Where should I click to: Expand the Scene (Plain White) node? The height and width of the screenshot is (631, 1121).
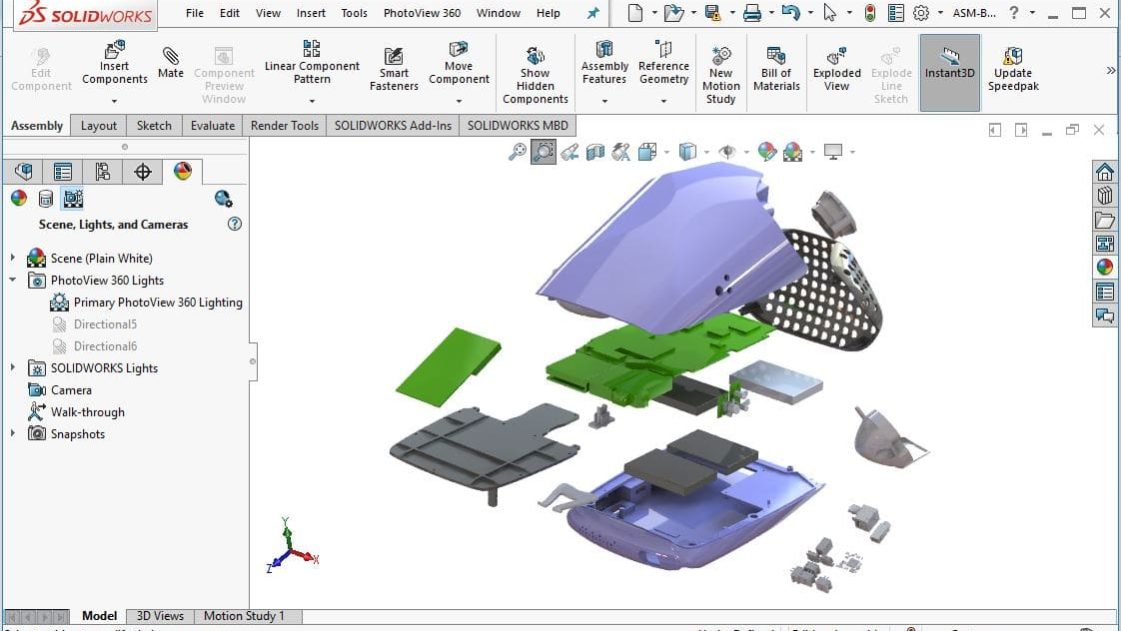click(x=13, y=258)
